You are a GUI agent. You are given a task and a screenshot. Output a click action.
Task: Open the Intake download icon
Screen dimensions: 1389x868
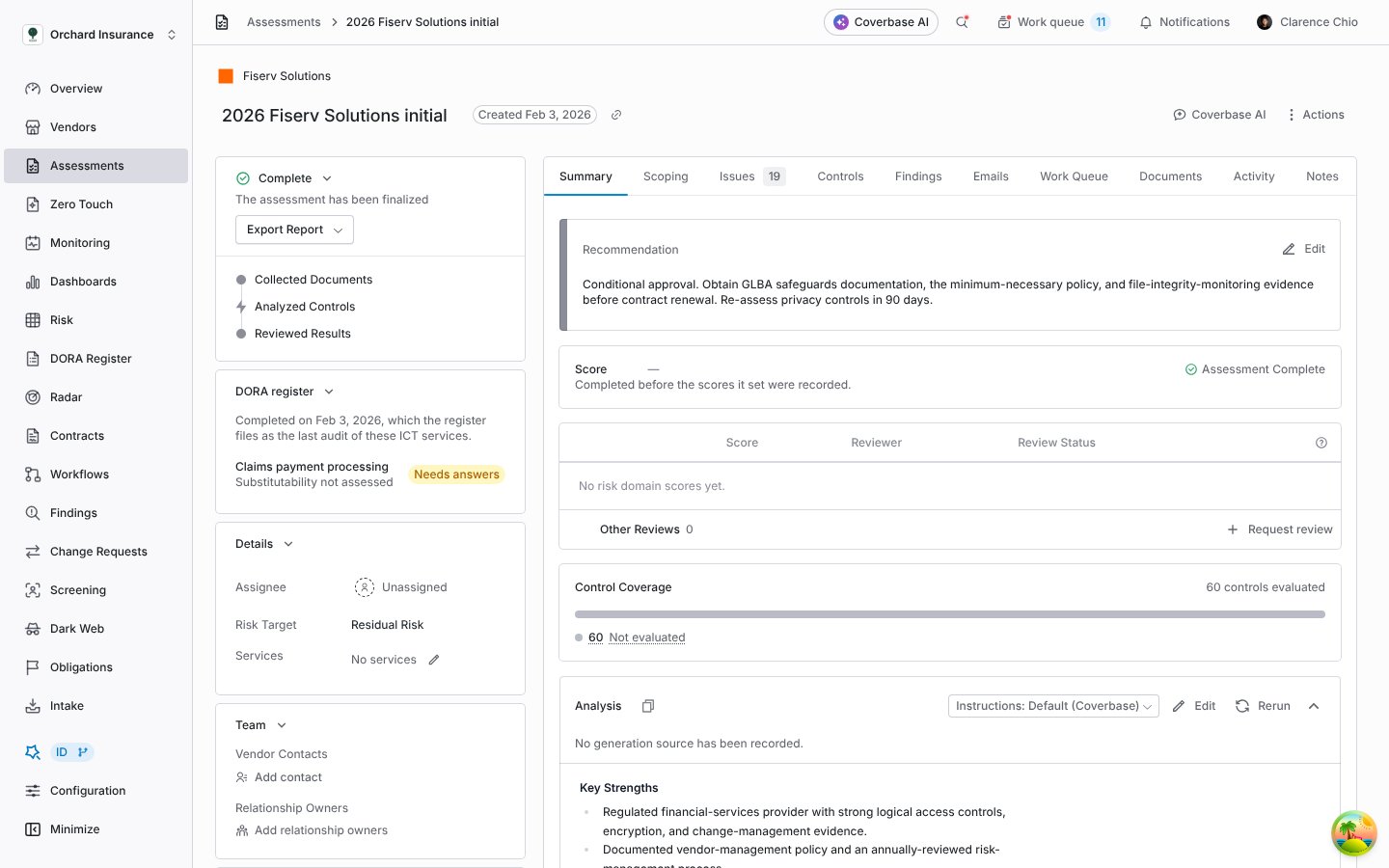click(x=33, y=706)
